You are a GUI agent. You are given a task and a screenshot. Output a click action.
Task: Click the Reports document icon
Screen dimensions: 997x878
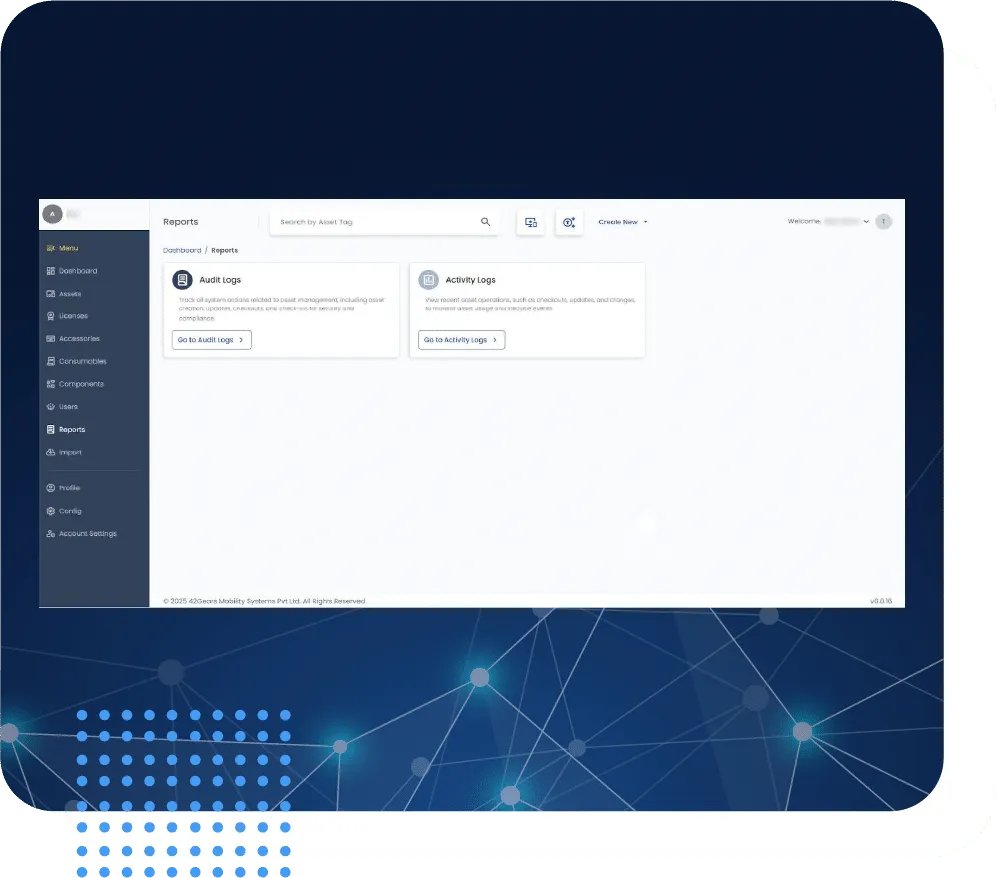coord(51,430)
